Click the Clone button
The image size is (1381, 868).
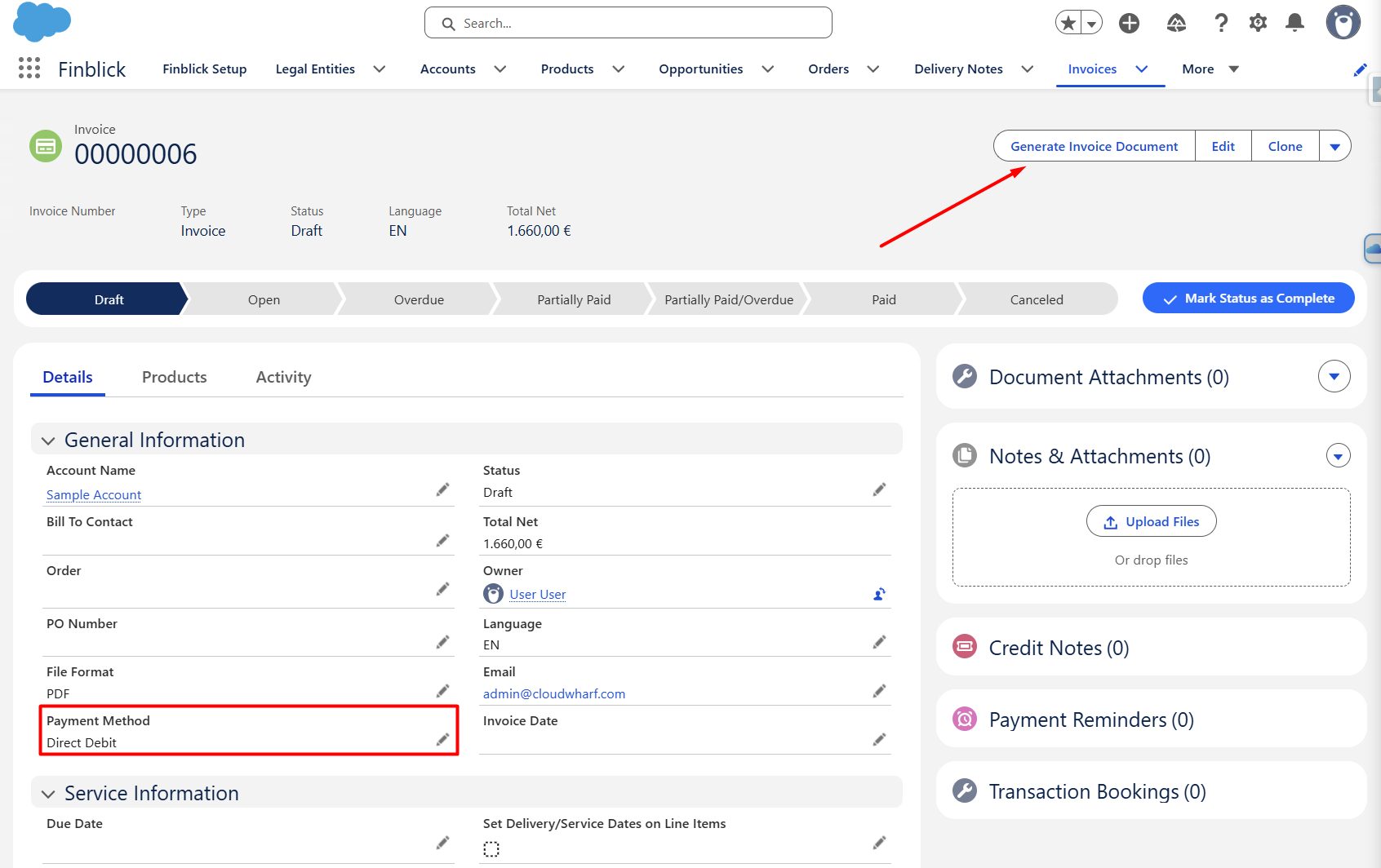(1286, 146)
